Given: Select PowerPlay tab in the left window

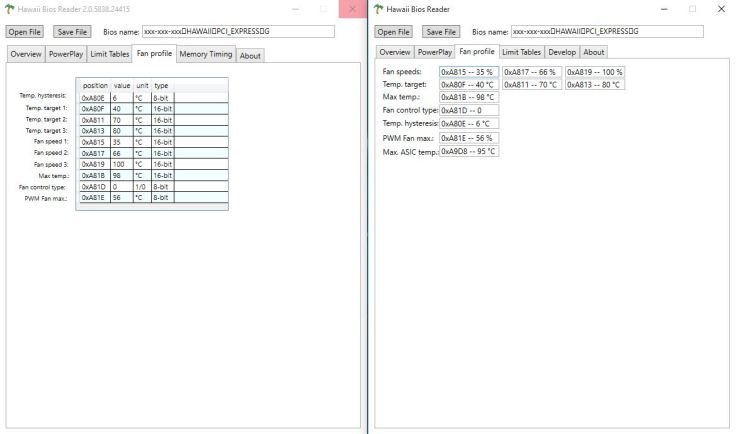Looking at the screenshot, I should pyautogui.click(x=64, y=54).
